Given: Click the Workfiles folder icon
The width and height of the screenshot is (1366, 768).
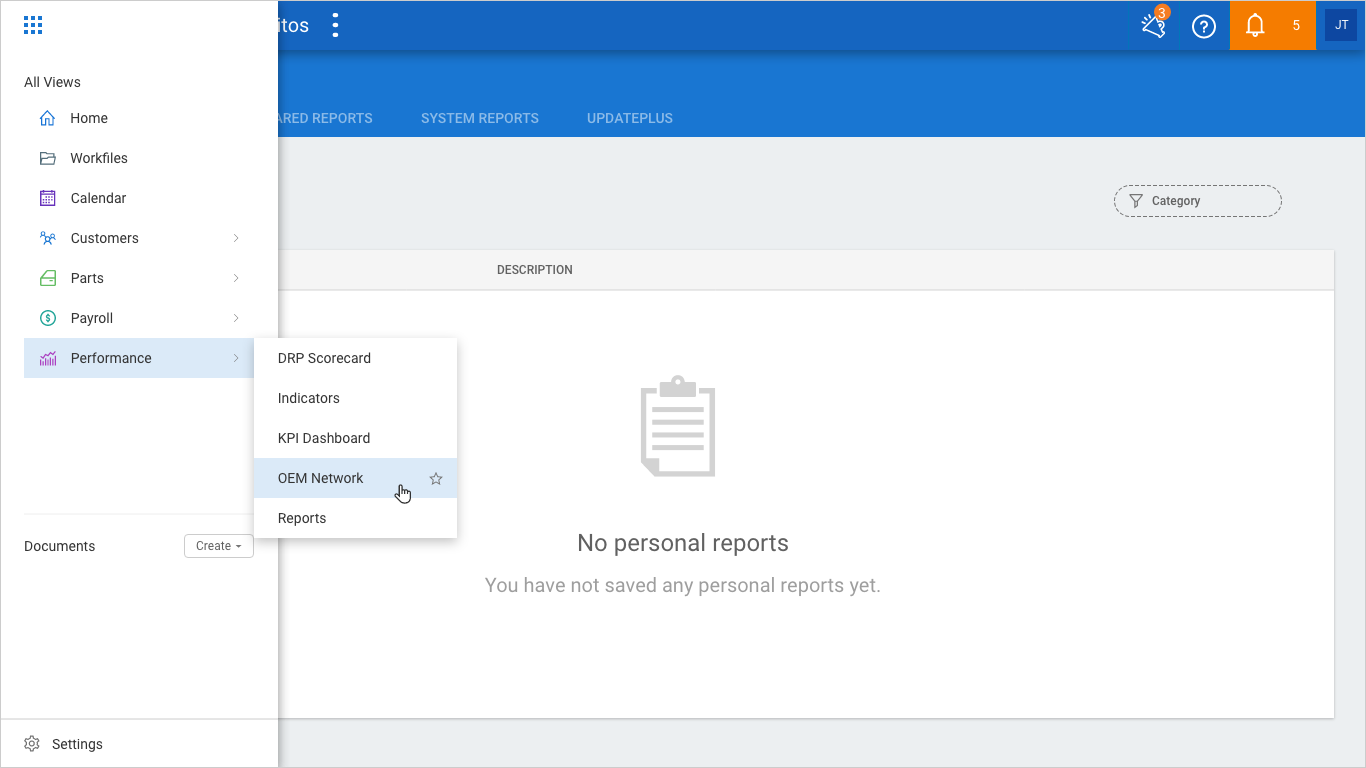Looking at the screenshot, I should [47, 158].
